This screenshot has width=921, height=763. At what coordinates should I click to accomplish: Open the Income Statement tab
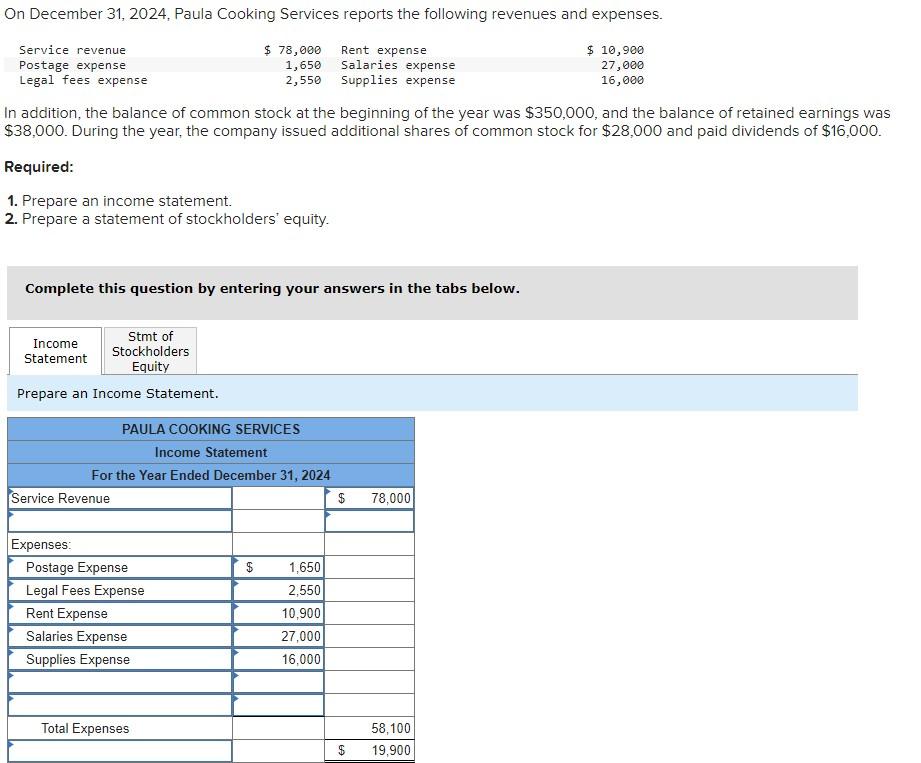[55, 351]
